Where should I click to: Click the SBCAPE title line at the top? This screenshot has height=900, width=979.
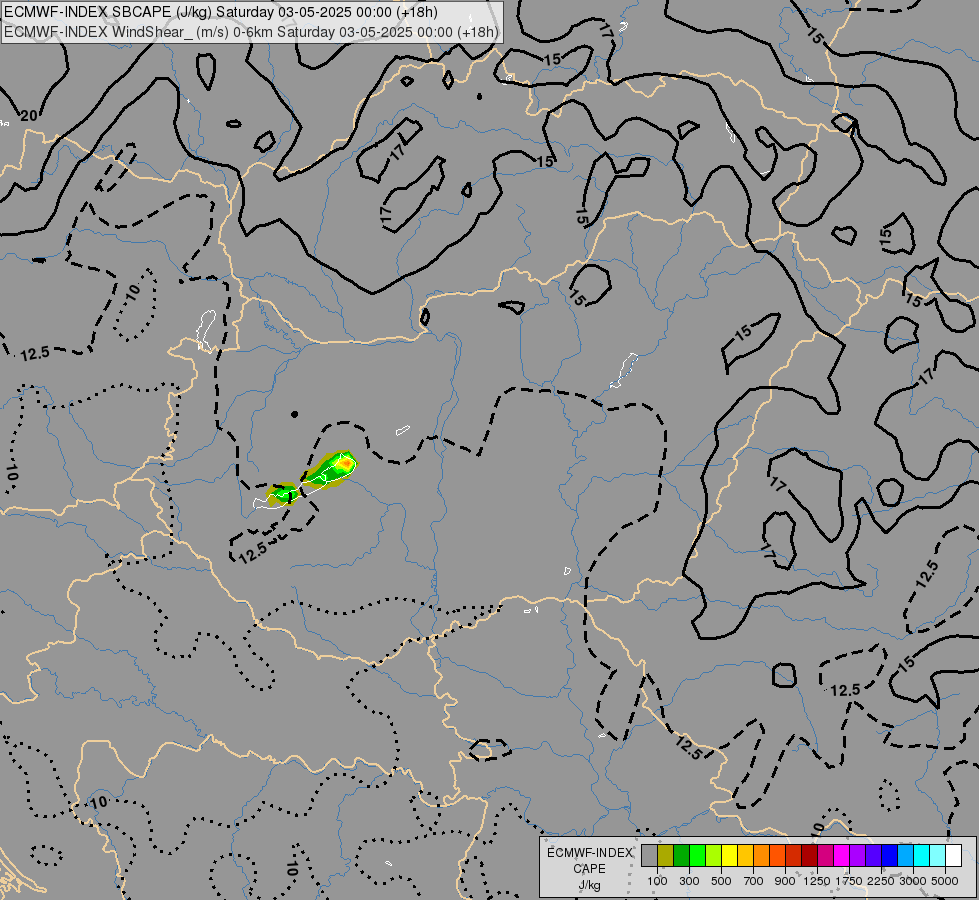220,12
